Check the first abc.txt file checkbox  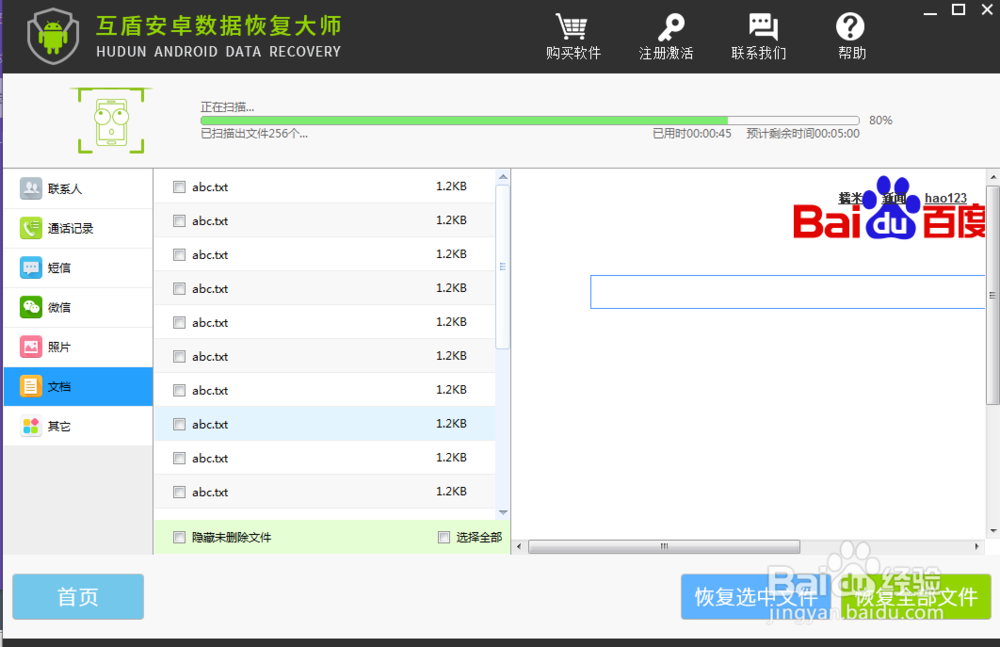[178, 187]
